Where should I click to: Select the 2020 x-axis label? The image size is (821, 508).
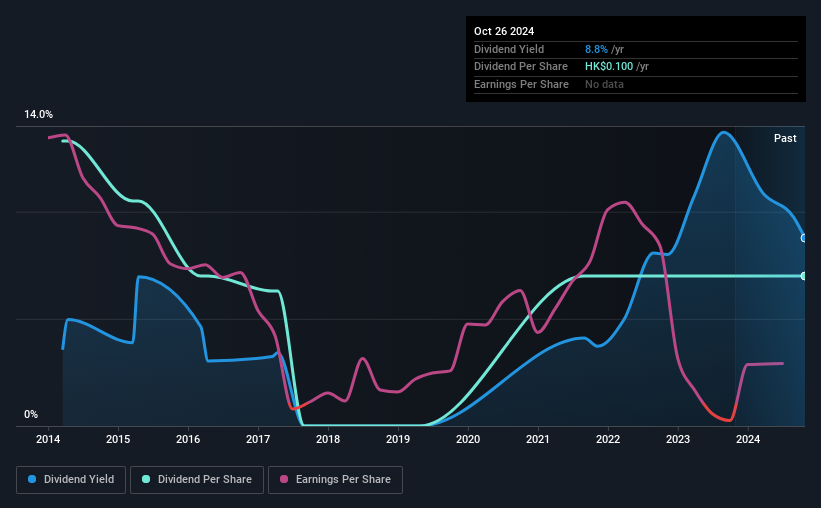[x=468, y=439]
